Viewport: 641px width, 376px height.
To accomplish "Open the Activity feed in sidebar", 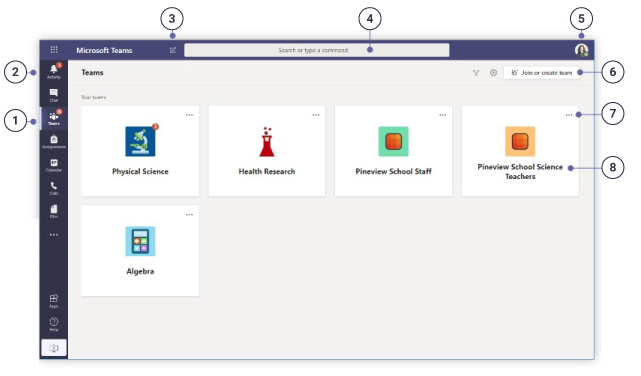I will [x=54, y=71].
